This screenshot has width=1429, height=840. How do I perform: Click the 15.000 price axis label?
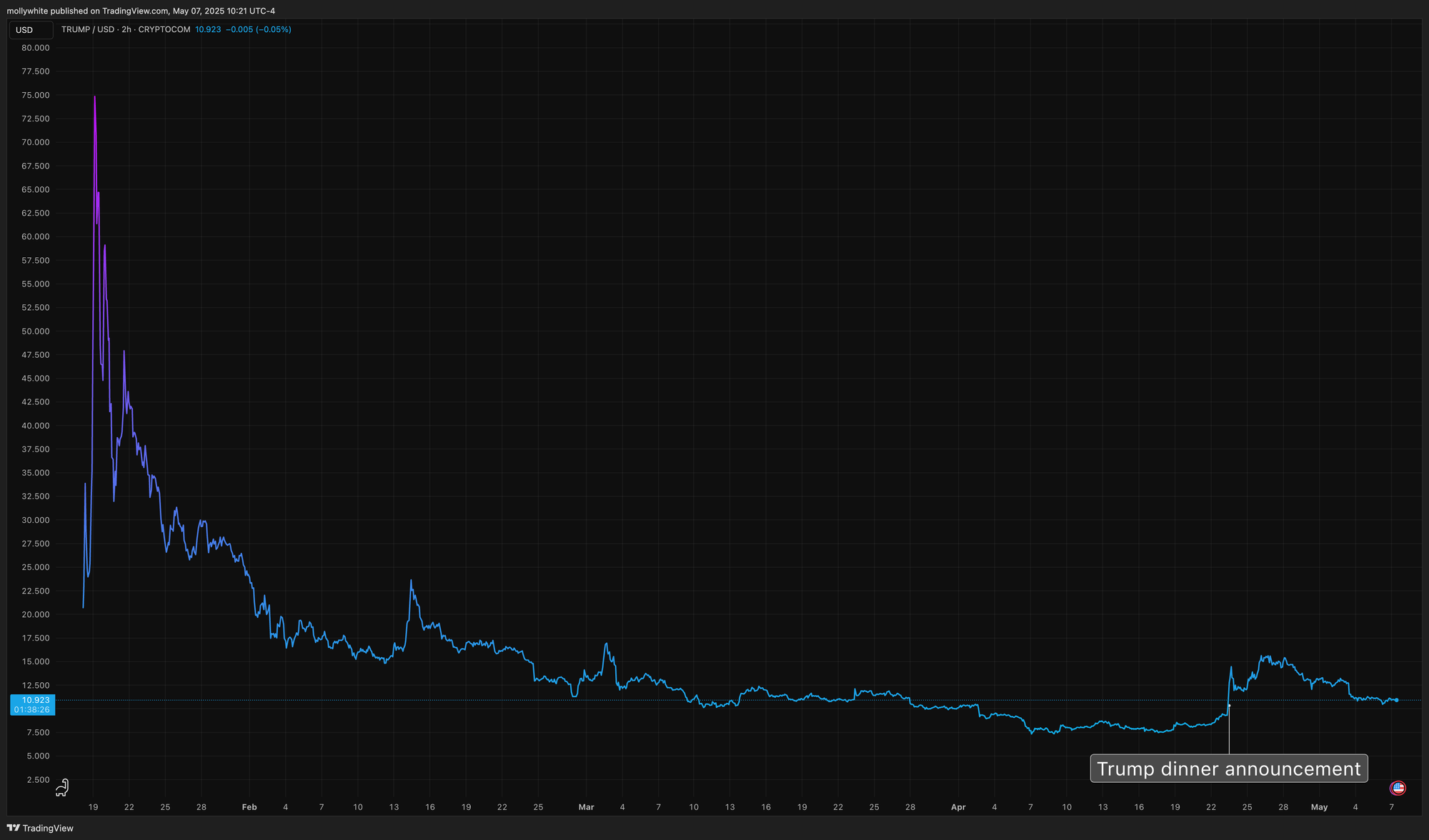(36, 661)
